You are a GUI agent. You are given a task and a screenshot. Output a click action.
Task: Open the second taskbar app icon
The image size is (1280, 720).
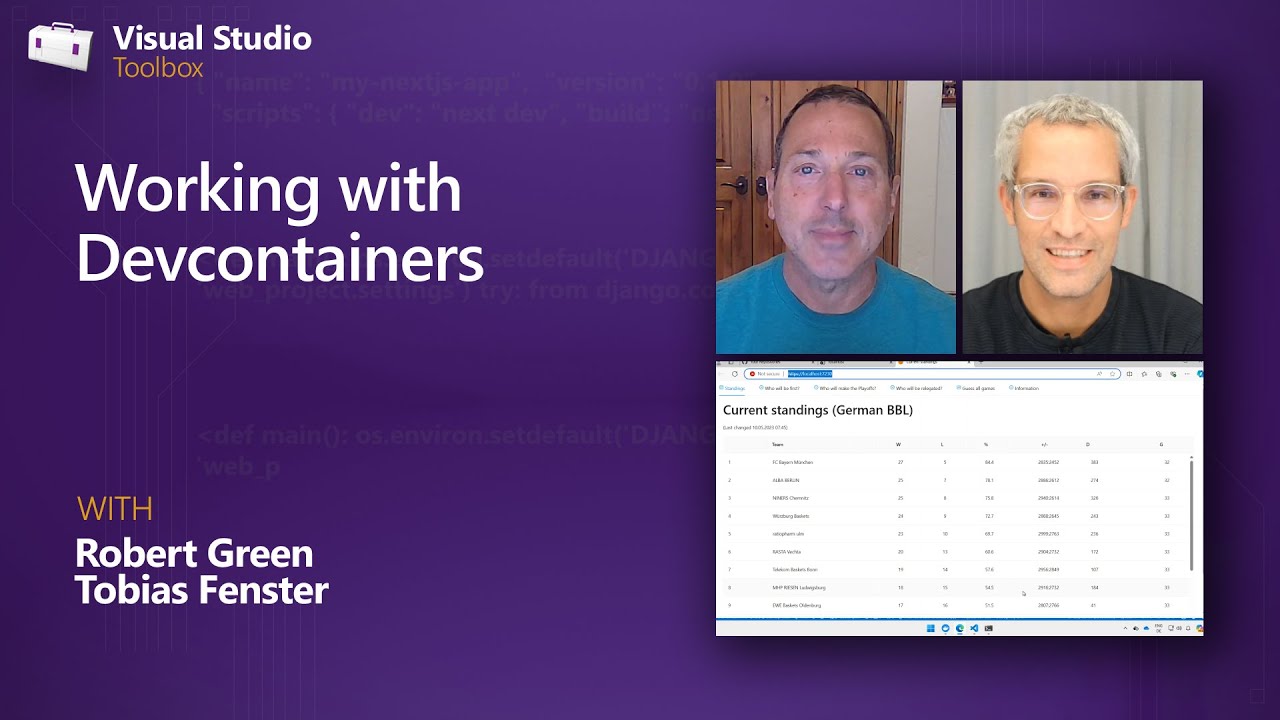pyautogui.click(x=945, y=628)
